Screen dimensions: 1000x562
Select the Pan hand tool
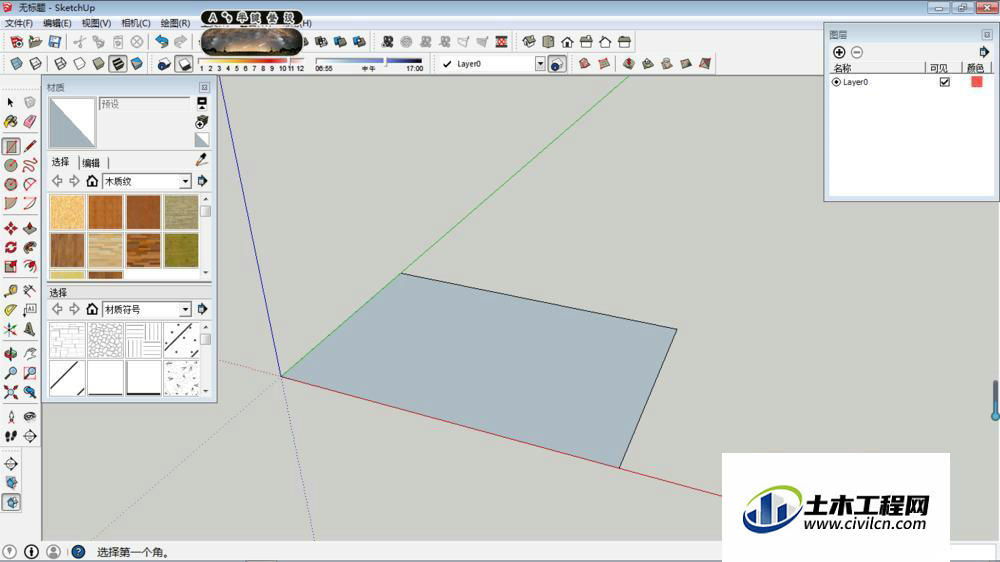[x=30, y=353]
